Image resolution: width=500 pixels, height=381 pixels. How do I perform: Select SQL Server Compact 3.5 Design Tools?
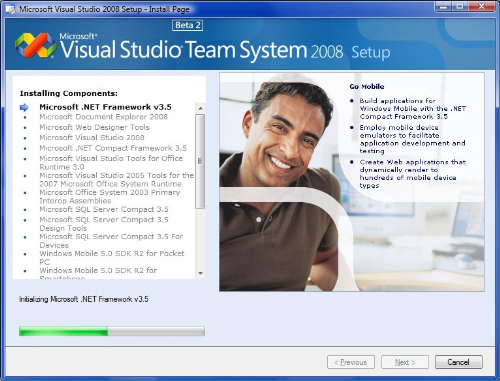(104, 224)
